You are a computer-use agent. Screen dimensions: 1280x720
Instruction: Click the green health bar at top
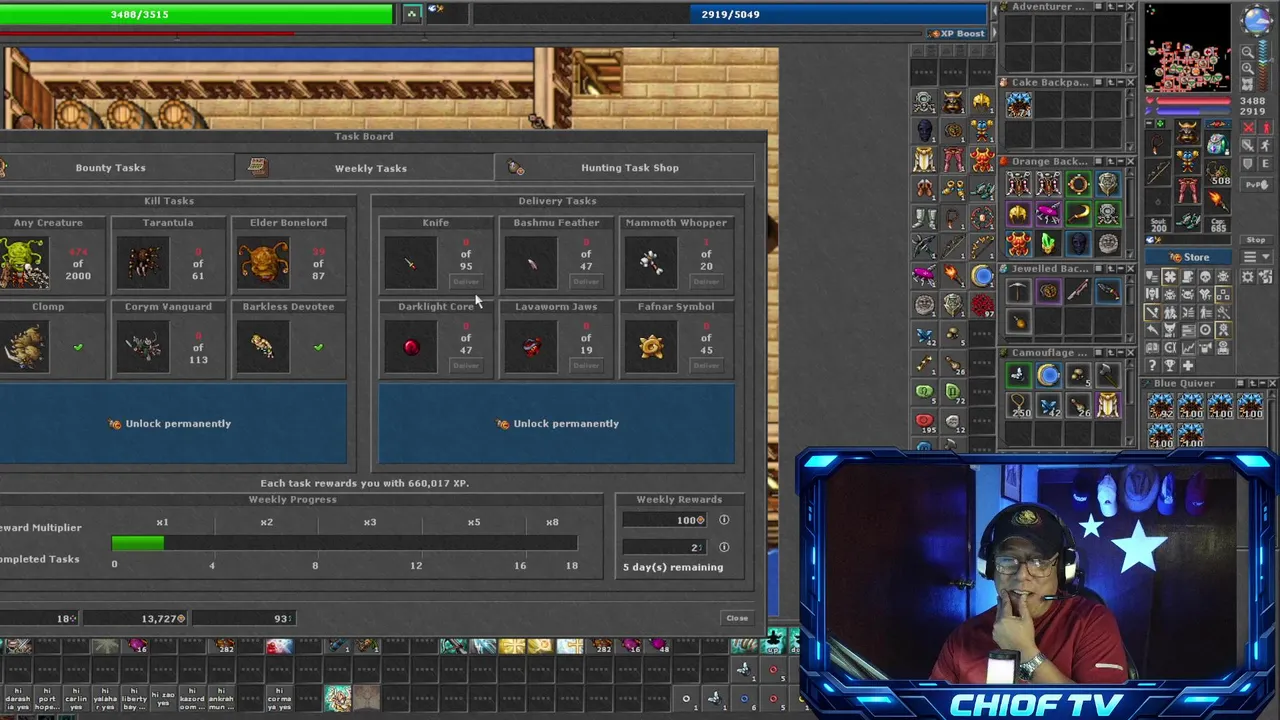tap(196, 14)
